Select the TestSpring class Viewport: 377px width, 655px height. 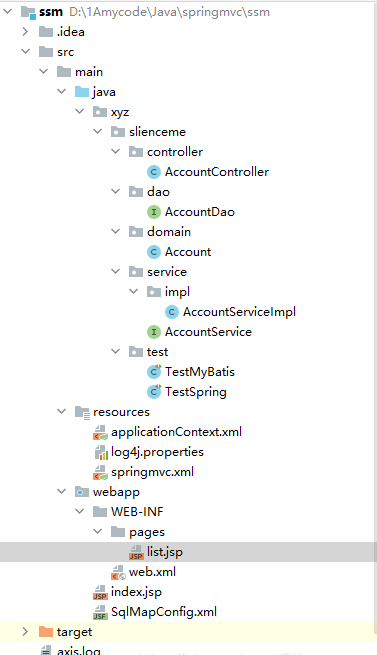tap(196, 392)
